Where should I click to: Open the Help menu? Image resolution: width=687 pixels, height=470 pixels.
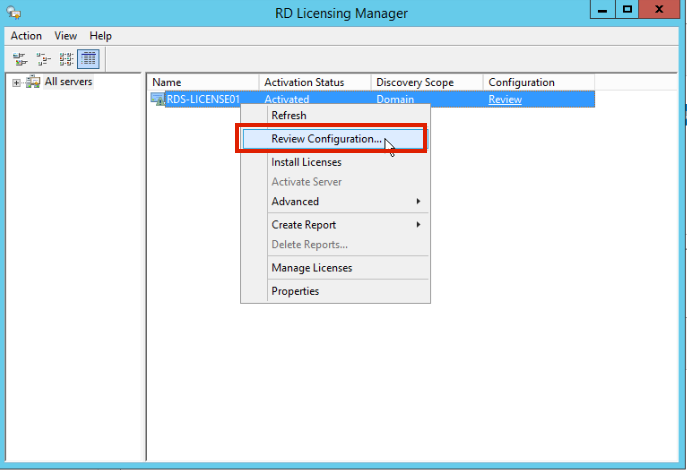(x=100, y=36)
